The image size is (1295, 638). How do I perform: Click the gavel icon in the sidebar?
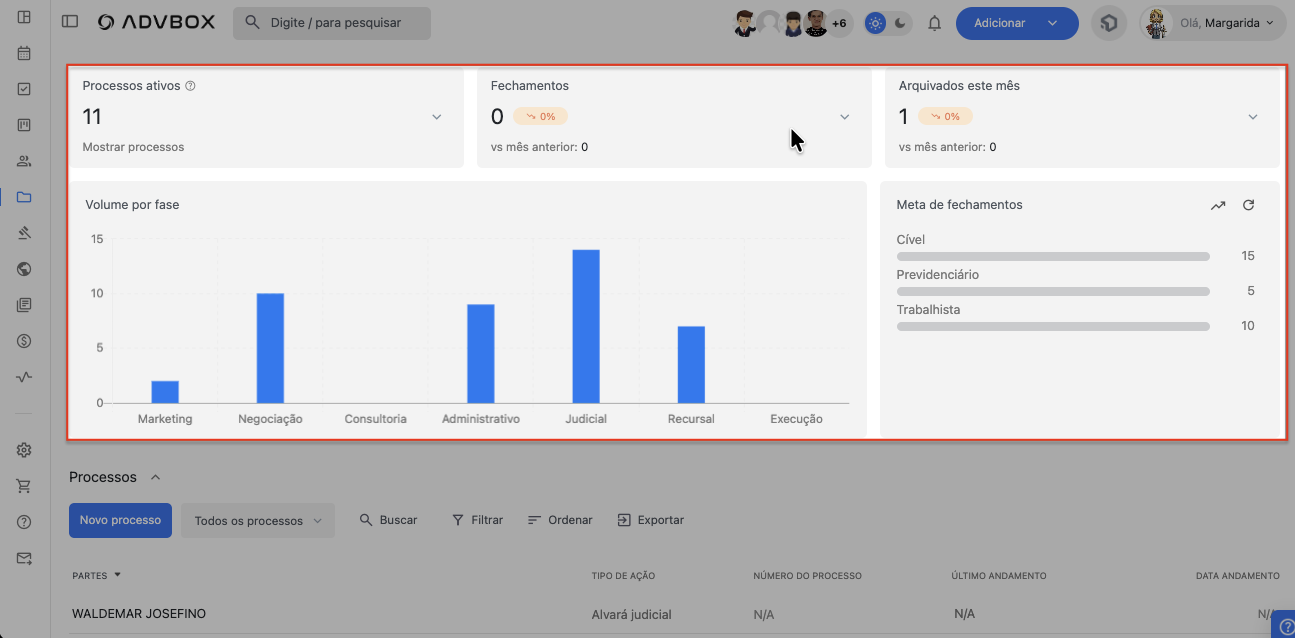tap(24, 233)
